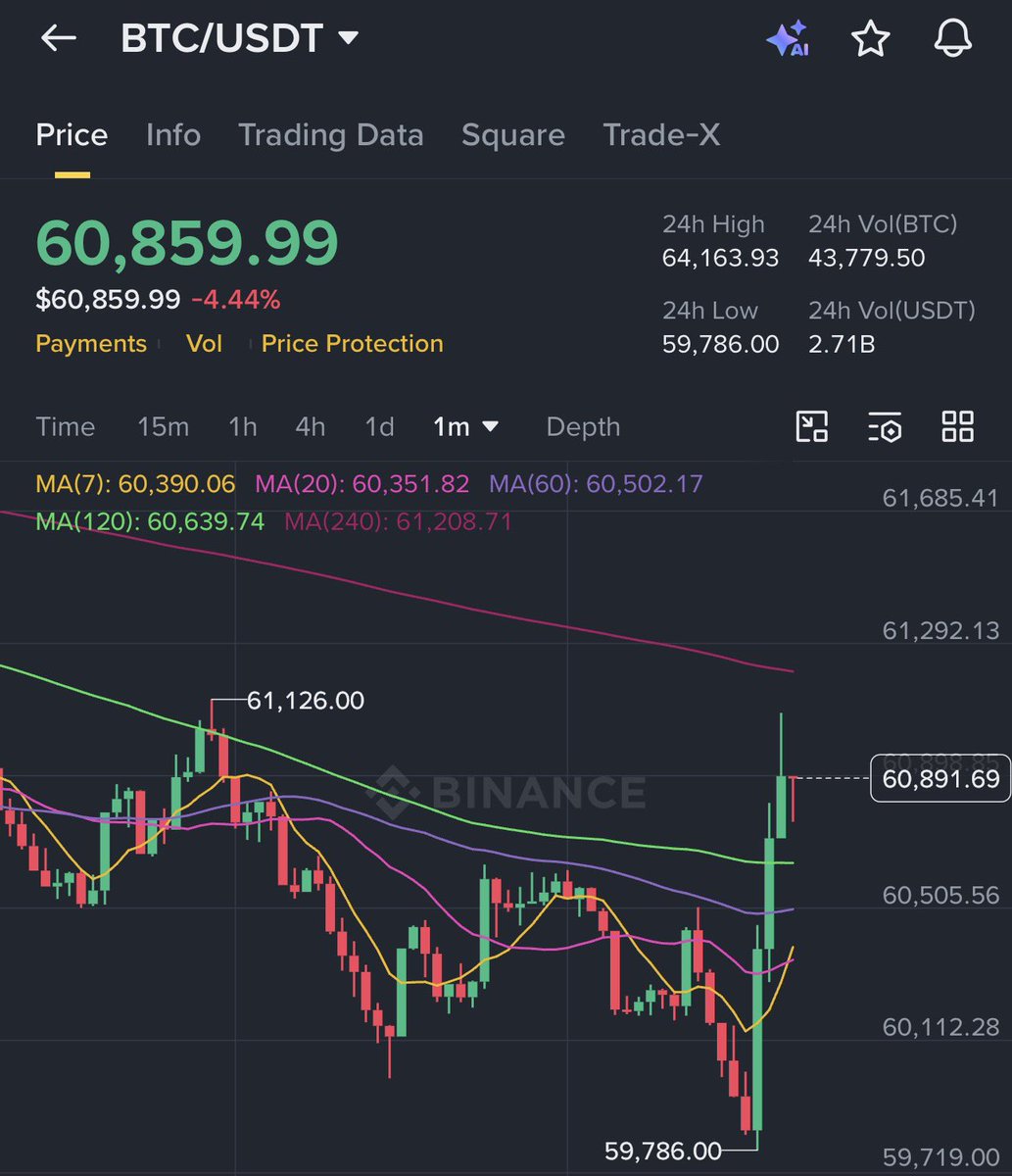Tap the 24h Vol(USDT) value 2.71B

coord(842,344)
